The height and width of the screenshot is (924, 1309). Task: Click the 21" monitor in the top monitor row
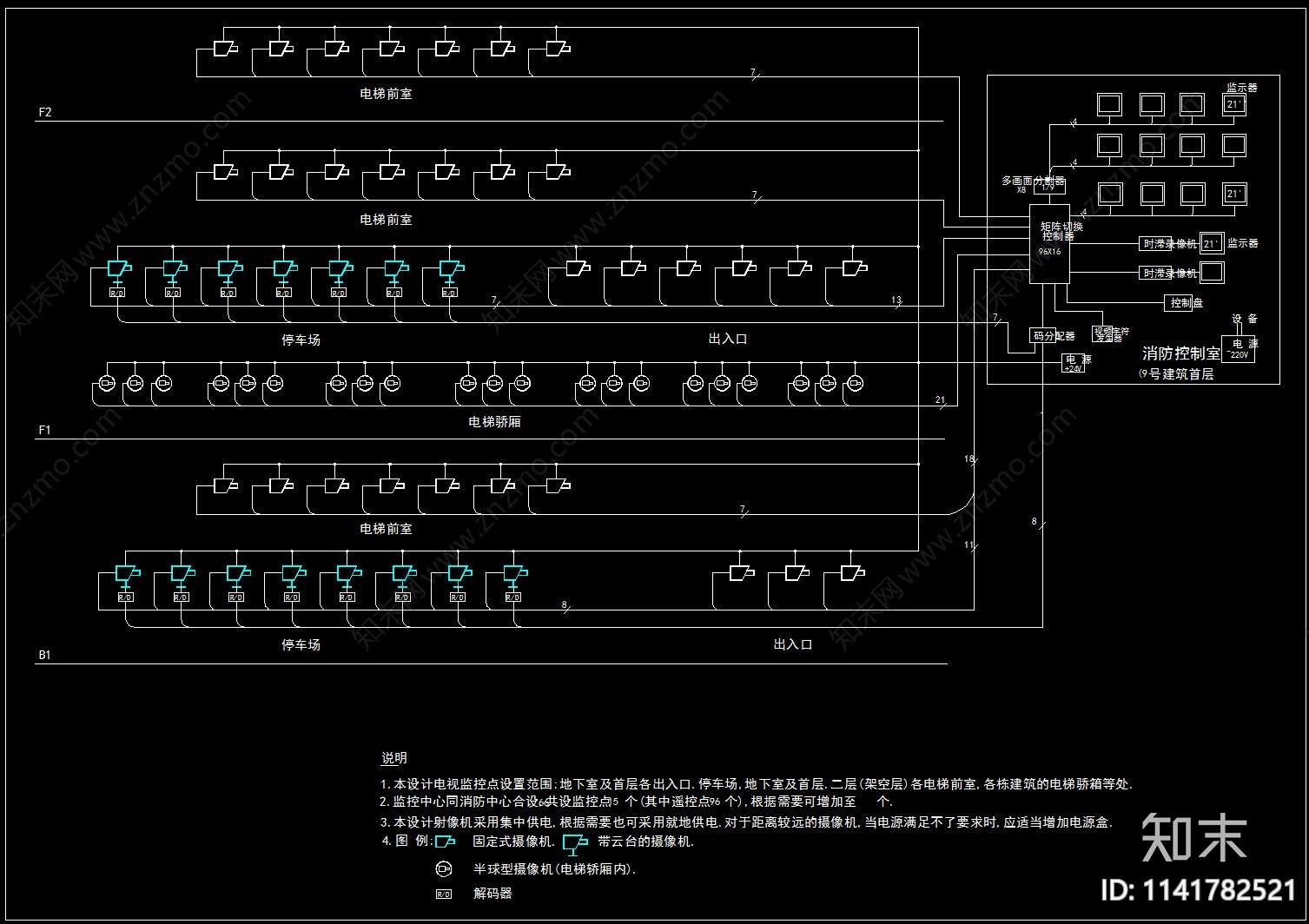[x=1234, y=105]
